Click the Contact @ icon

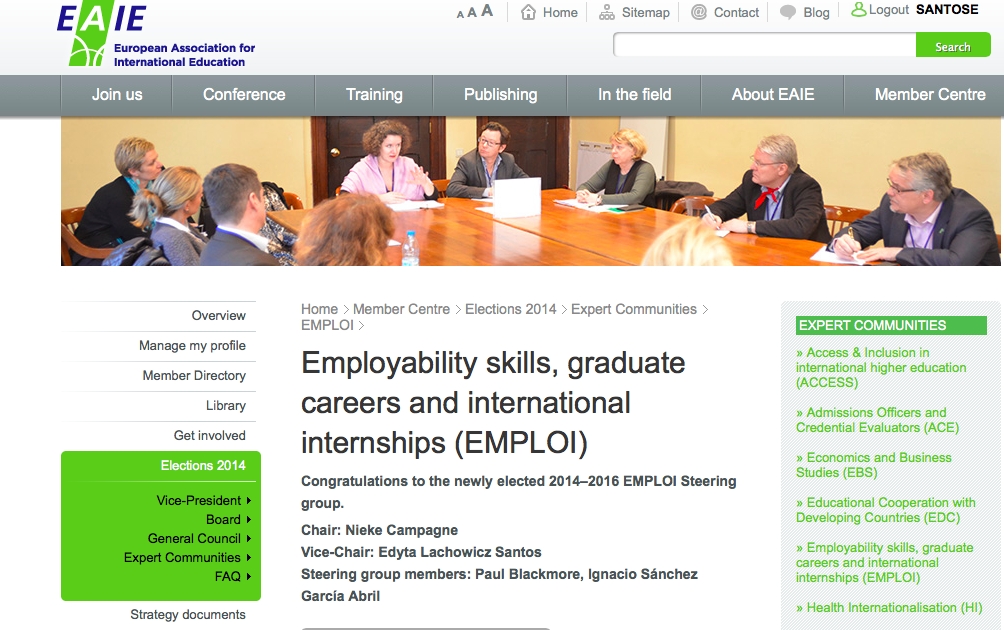(x=698, y=12)
